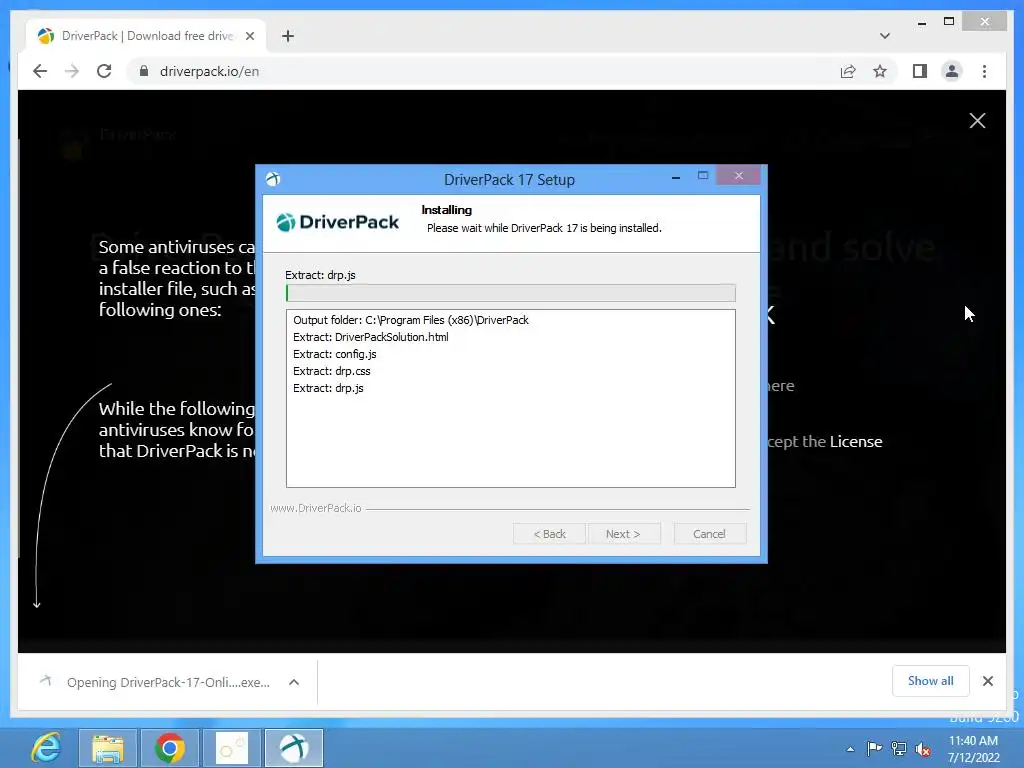1024x768 pixels.
Task: Close the downloads bar
Action: tap(988, 681)
